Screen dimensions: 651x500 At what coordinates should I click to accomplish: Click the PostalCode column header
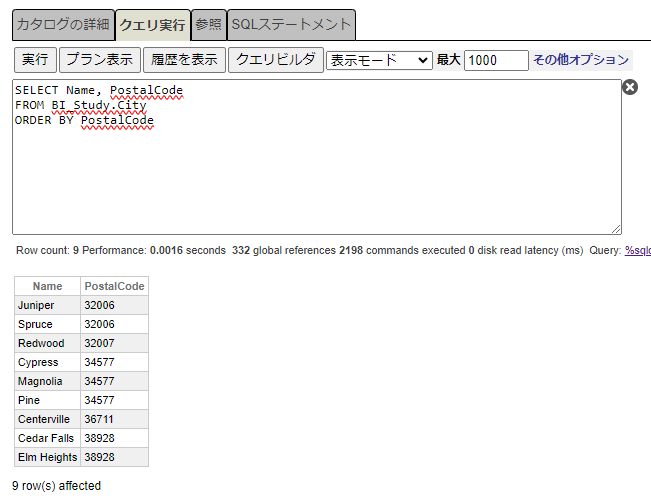[x=114, y=286]
